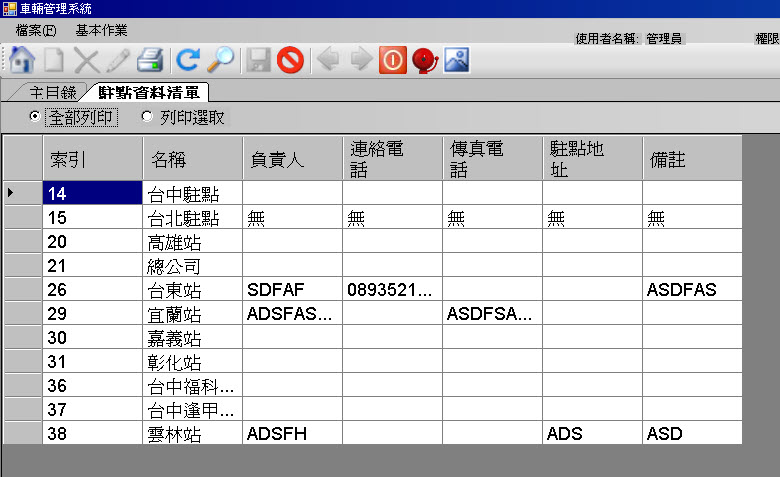Sort by the 備註 column header
Image resolution: width=780 pixels, height=477 pixels.
click(x=692, y=159)
